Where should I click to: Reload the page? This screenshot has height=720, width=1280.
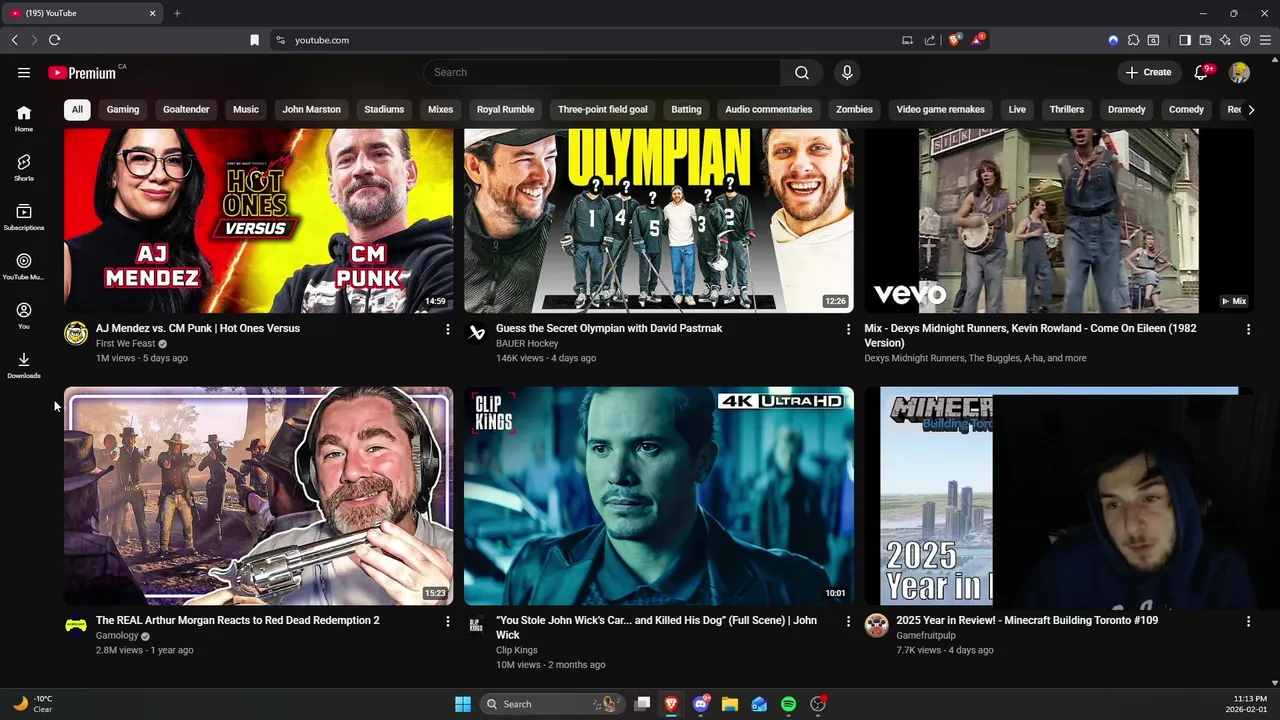pos(54,40)
